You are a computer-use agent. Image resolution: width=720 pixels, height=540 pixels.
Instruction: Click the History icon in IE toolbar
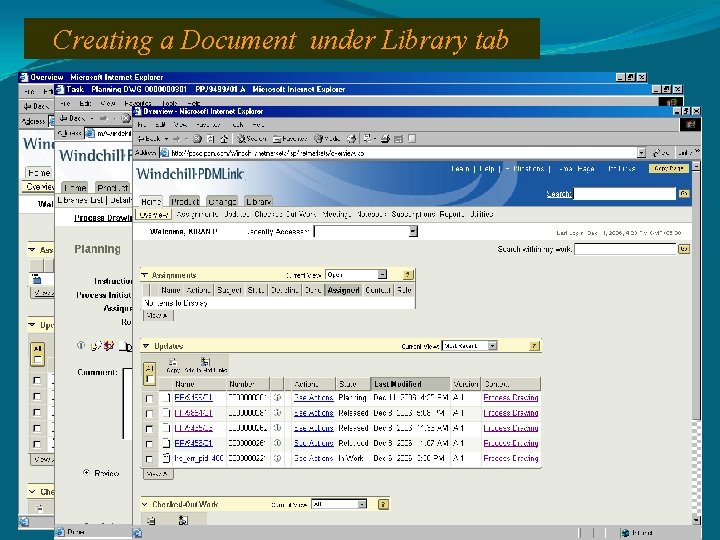[x=351, y=139]
